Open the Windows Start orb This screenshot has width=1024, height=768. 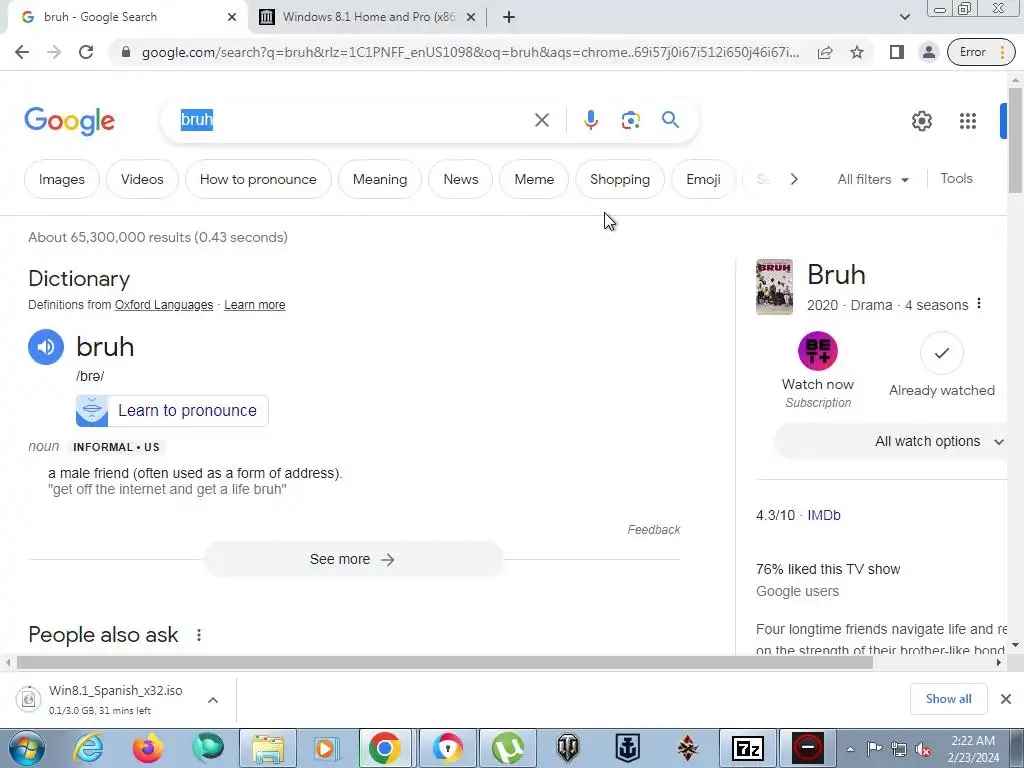pos(27,748)
